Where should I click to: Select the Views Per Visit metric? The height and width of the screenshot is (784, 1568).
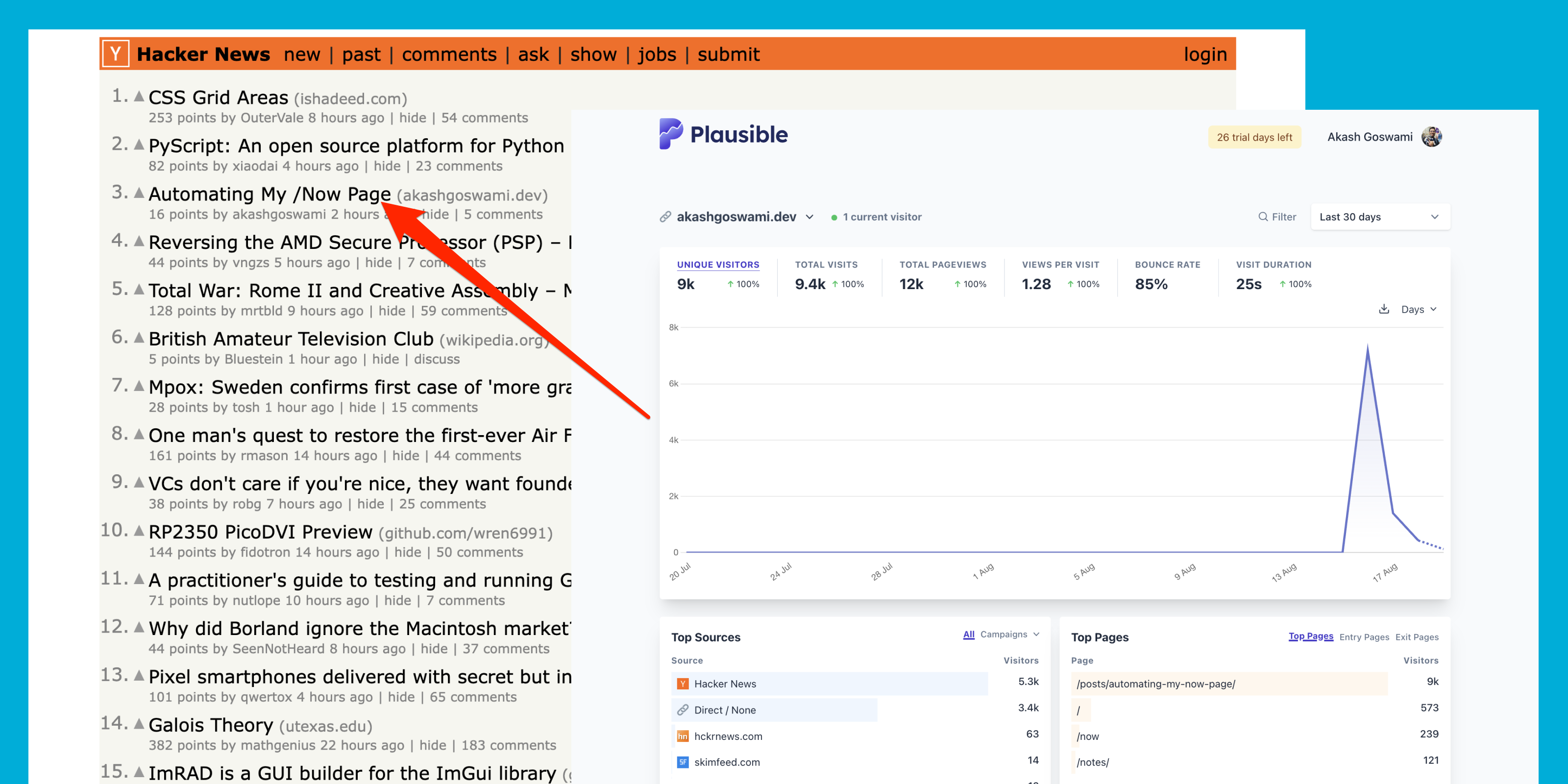tap(1060, 276)
